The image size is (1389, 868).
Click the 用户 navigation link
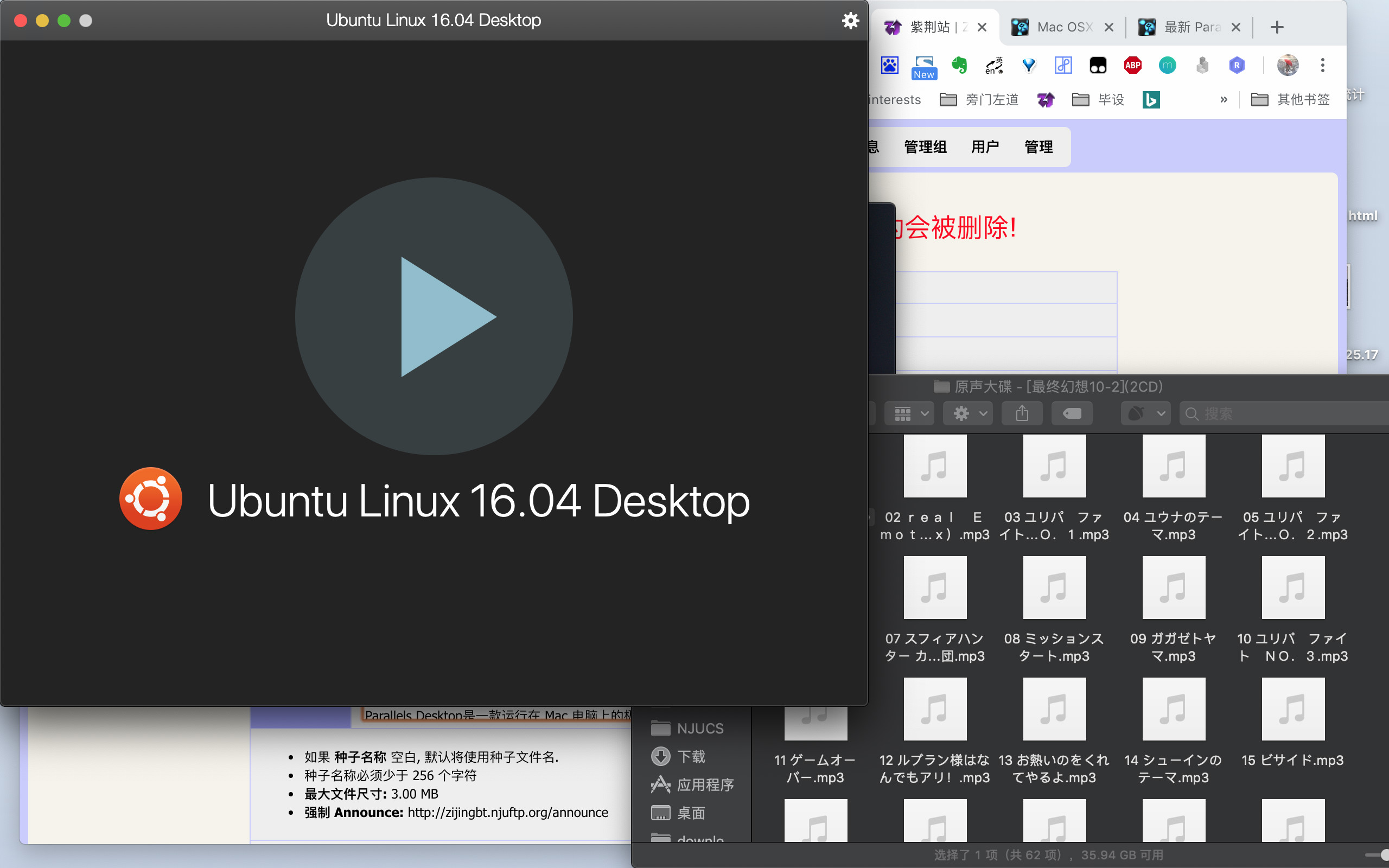(x=985, y=147)
